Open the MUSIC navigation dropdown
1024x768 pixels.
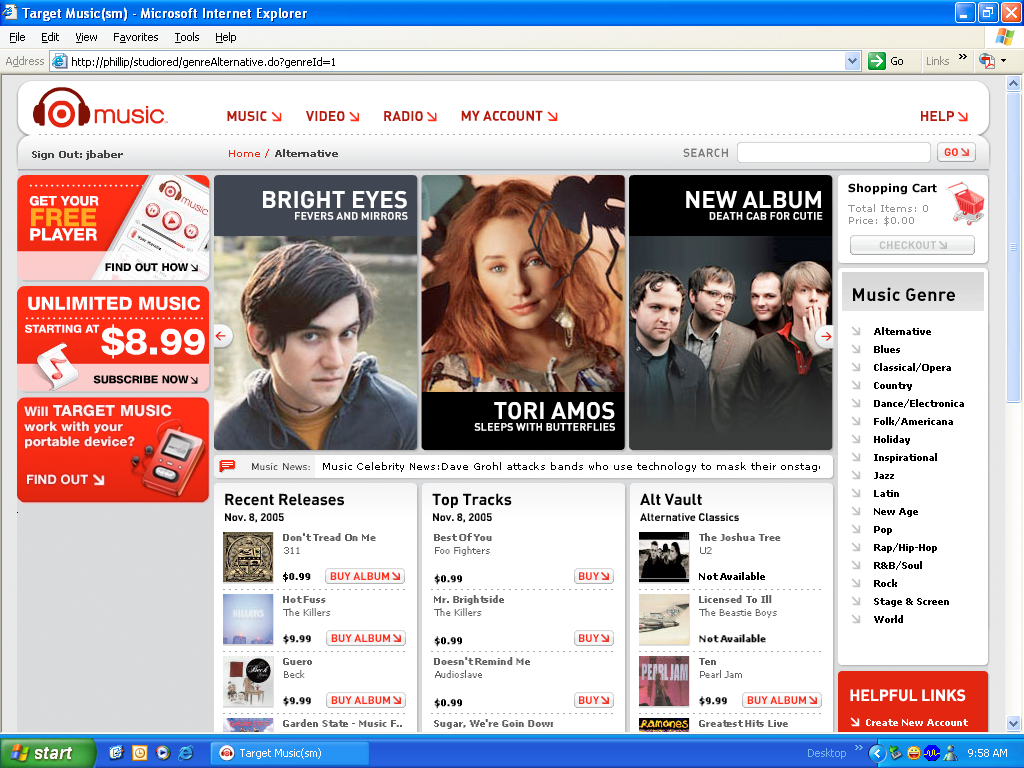(254, 116)
